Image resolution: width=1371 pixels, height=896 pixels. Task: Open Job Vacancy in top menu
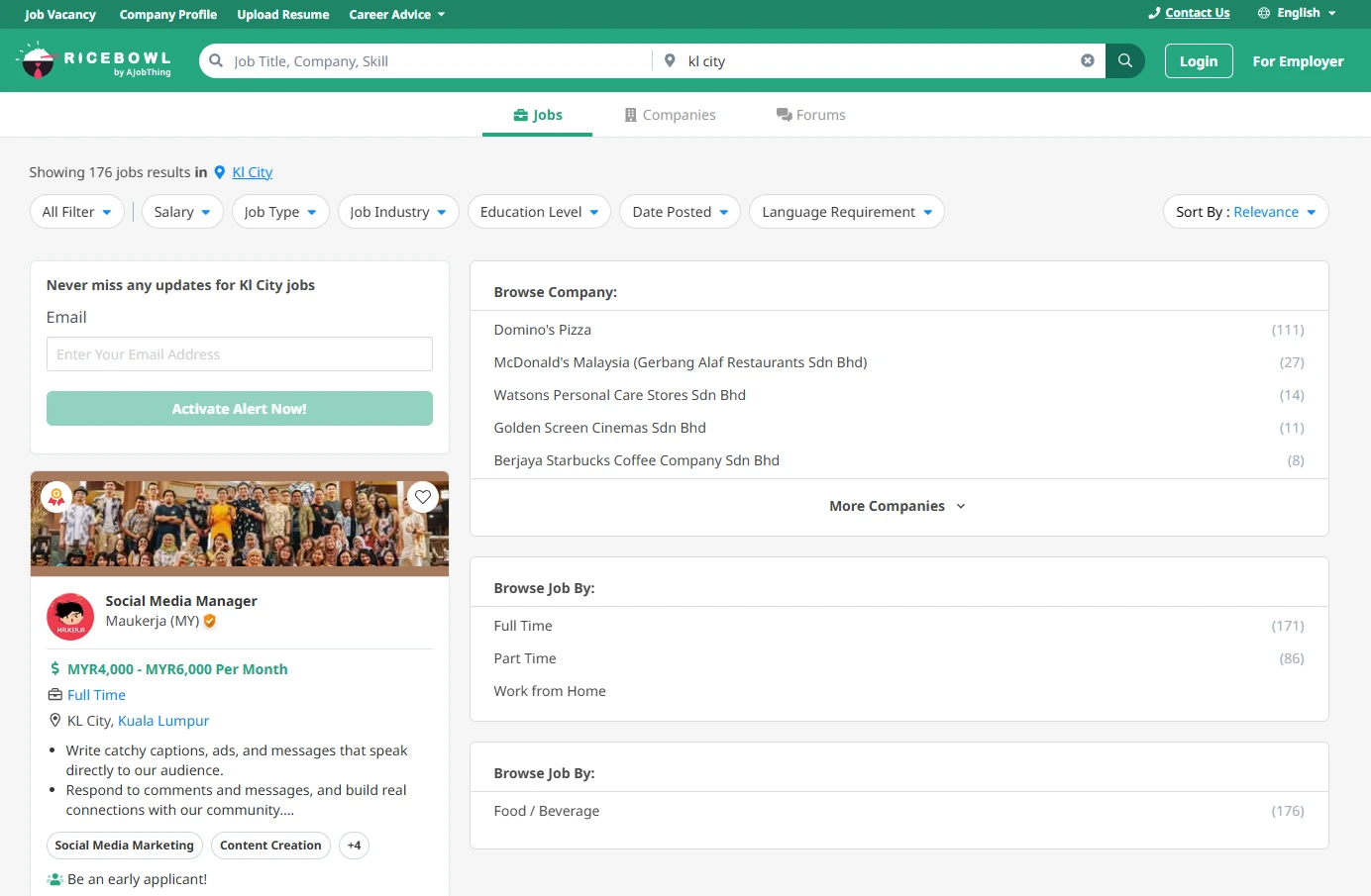[x=60, y=14]
